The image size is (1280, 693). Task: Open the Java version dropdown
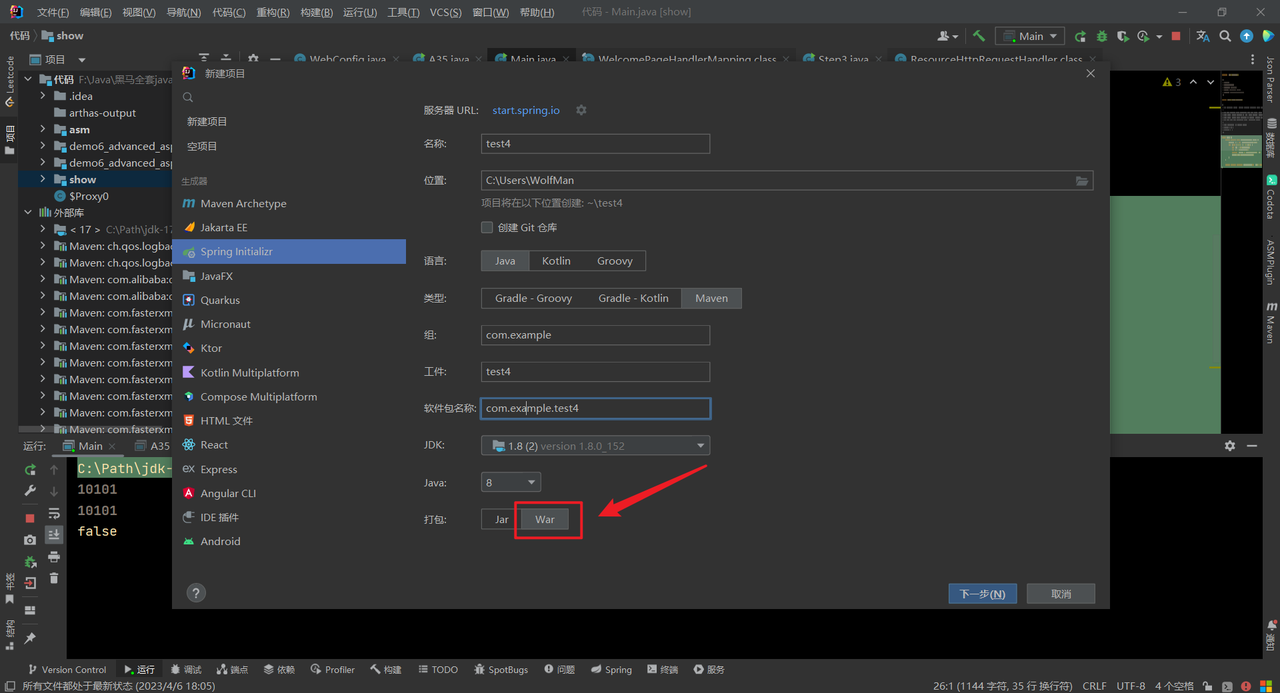511,482
